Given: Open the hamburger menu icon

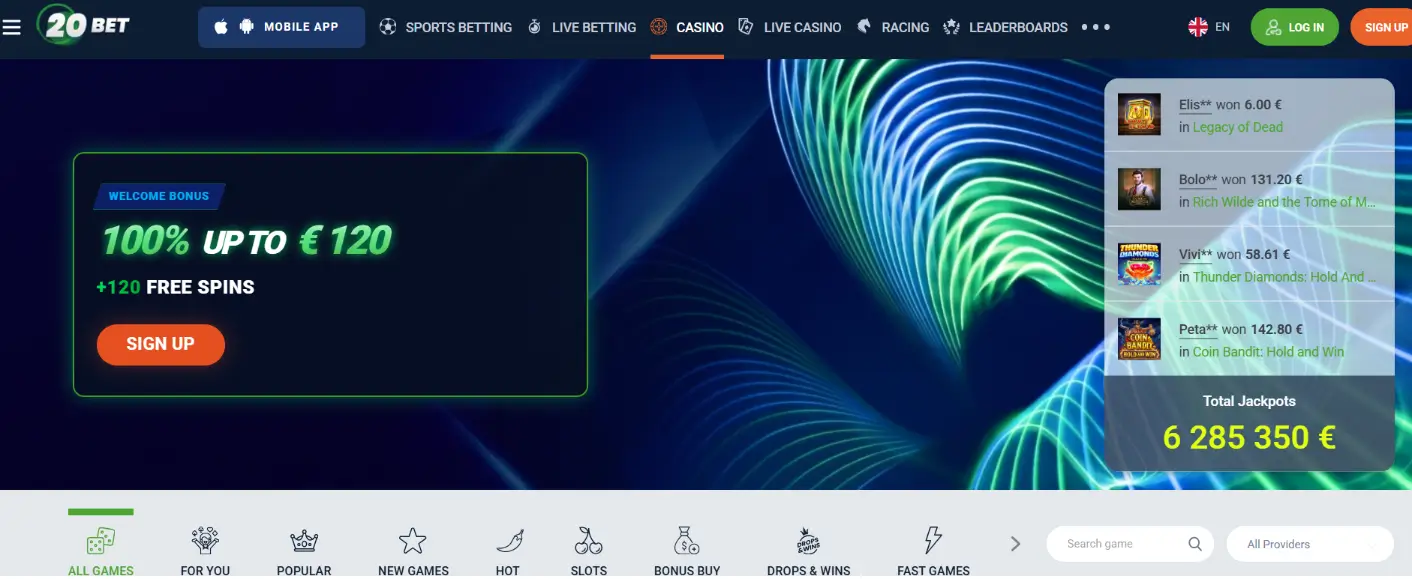Looking at the screenshot, I should coord(12,27).
